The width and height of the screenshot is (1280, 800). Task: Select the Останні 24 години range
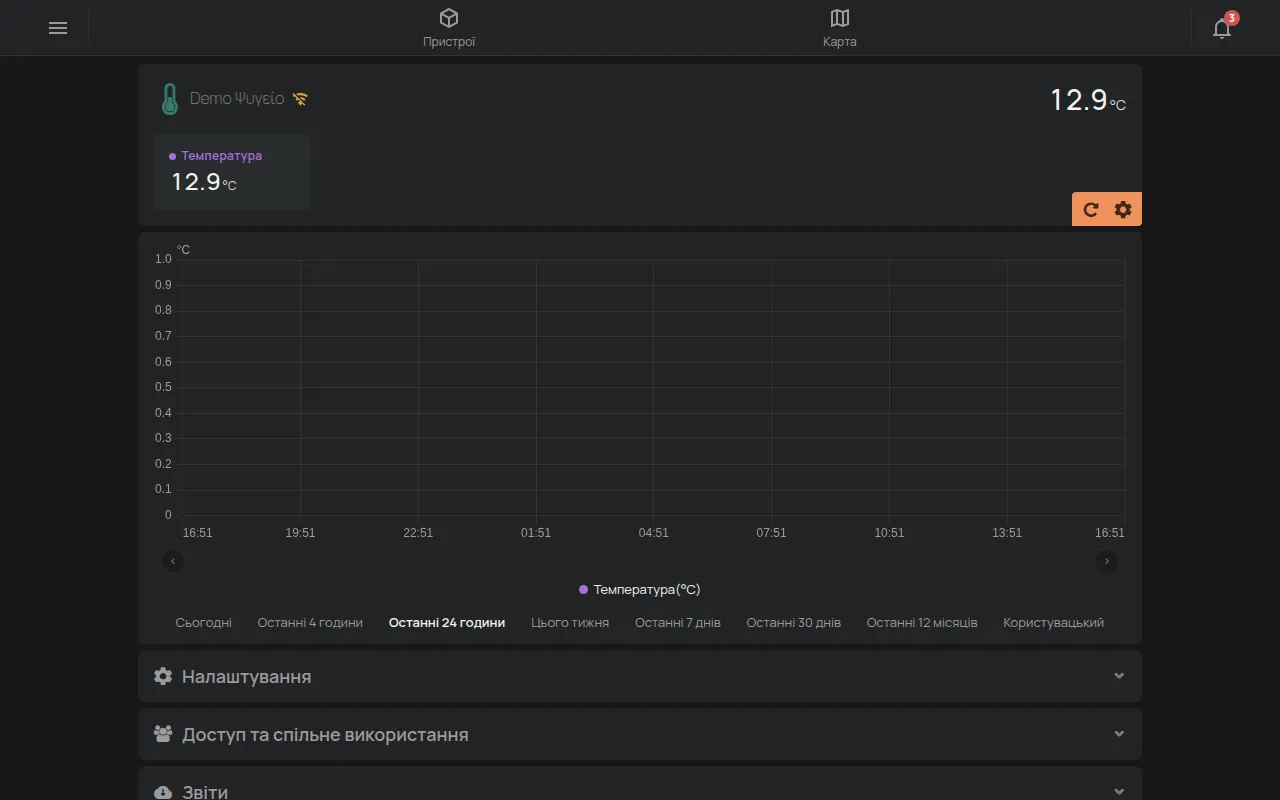pyautogui.click(x=447, y=622)
